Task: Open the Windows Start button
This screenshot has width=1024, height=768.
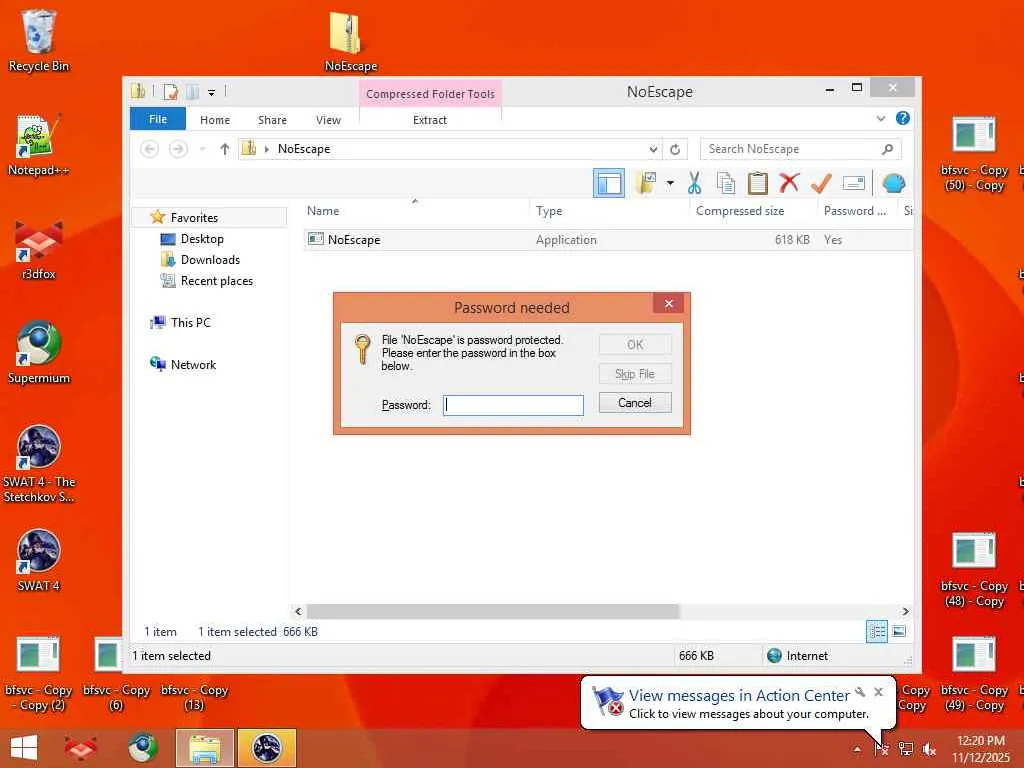Action: pos(24,748)
